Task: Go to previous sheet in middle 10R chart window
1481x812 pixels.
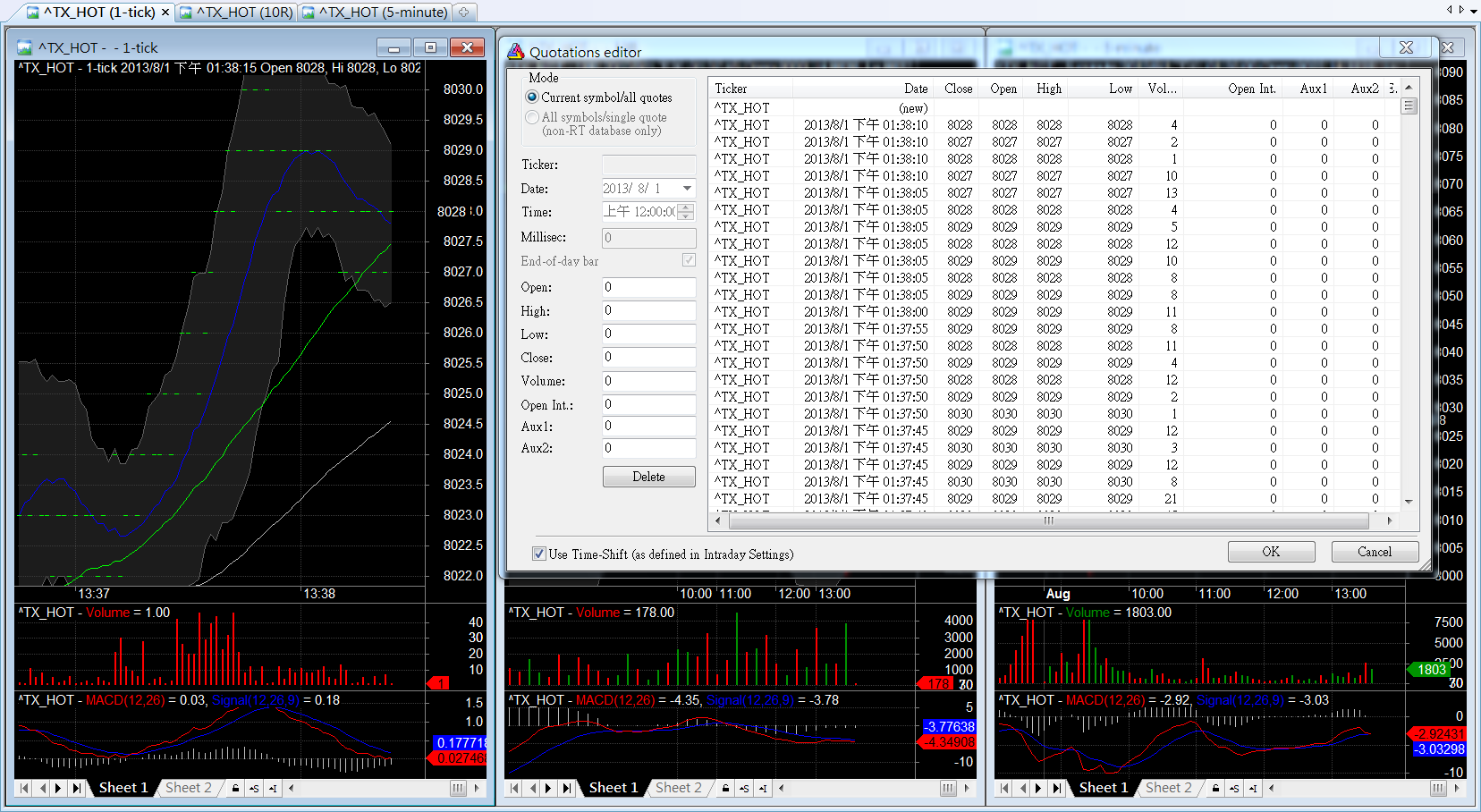Action: (532, 788)
